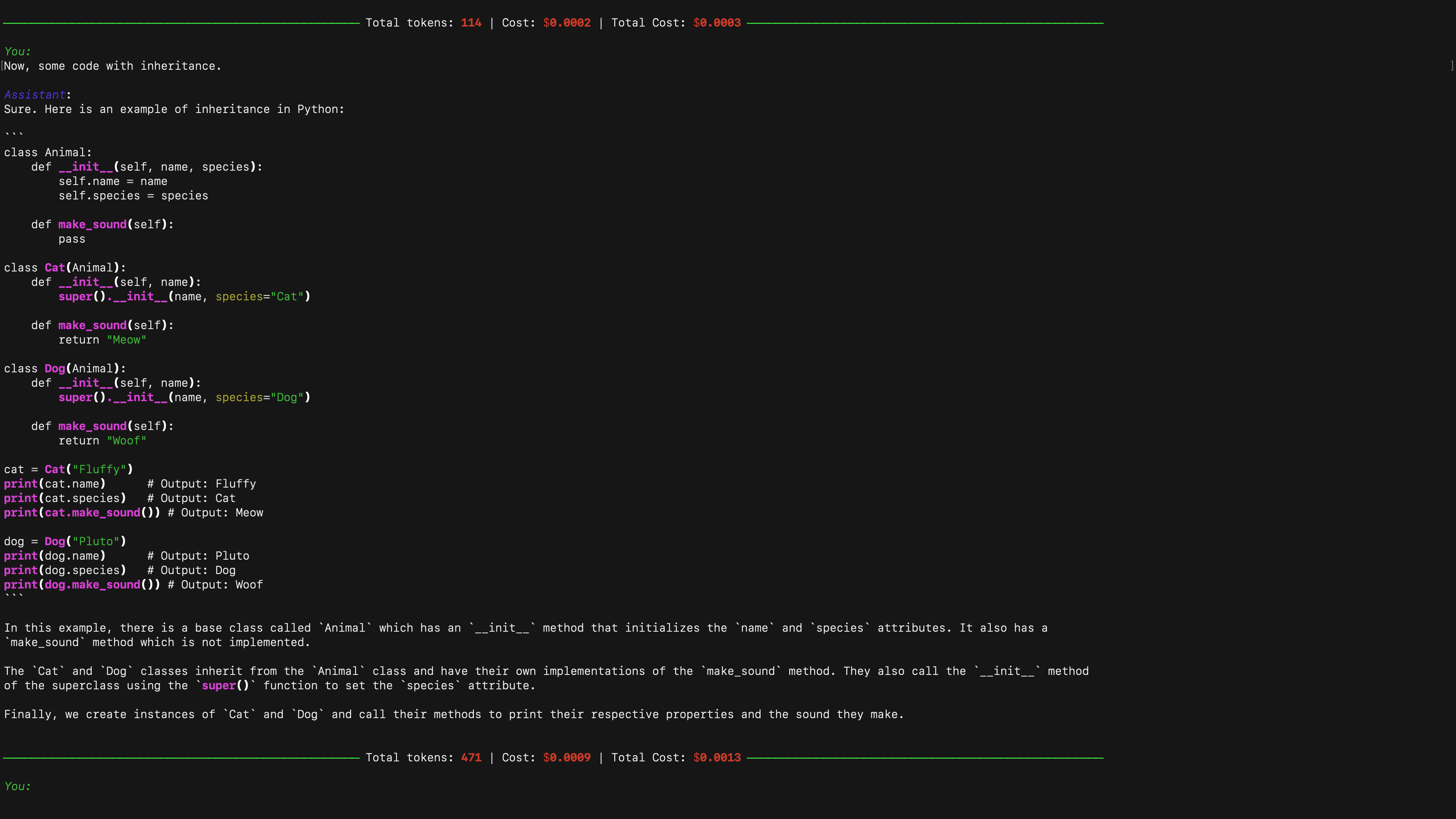
Task: Click the user message 'Now, some code with inheritance.'
Action: (x=113, y=66)
